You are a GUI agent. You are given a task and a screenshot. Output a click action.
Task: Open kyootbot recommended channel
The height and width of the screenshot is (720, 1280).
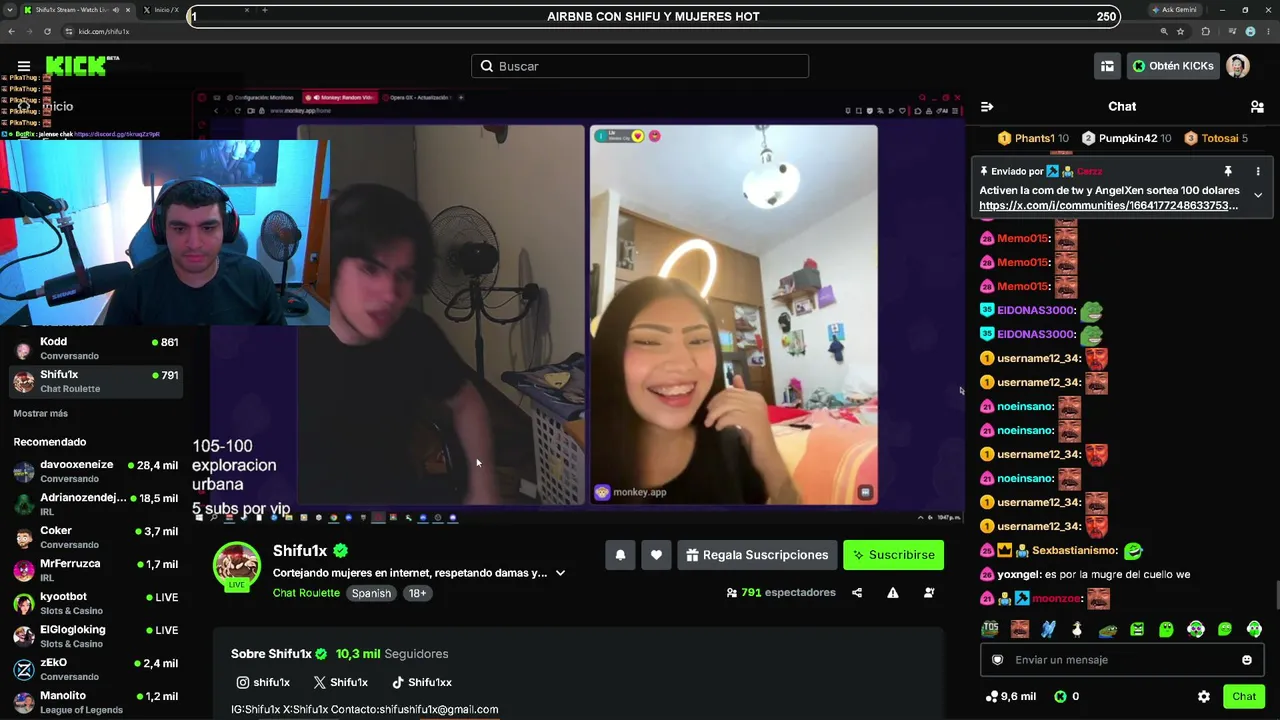(x=96, y=603)
